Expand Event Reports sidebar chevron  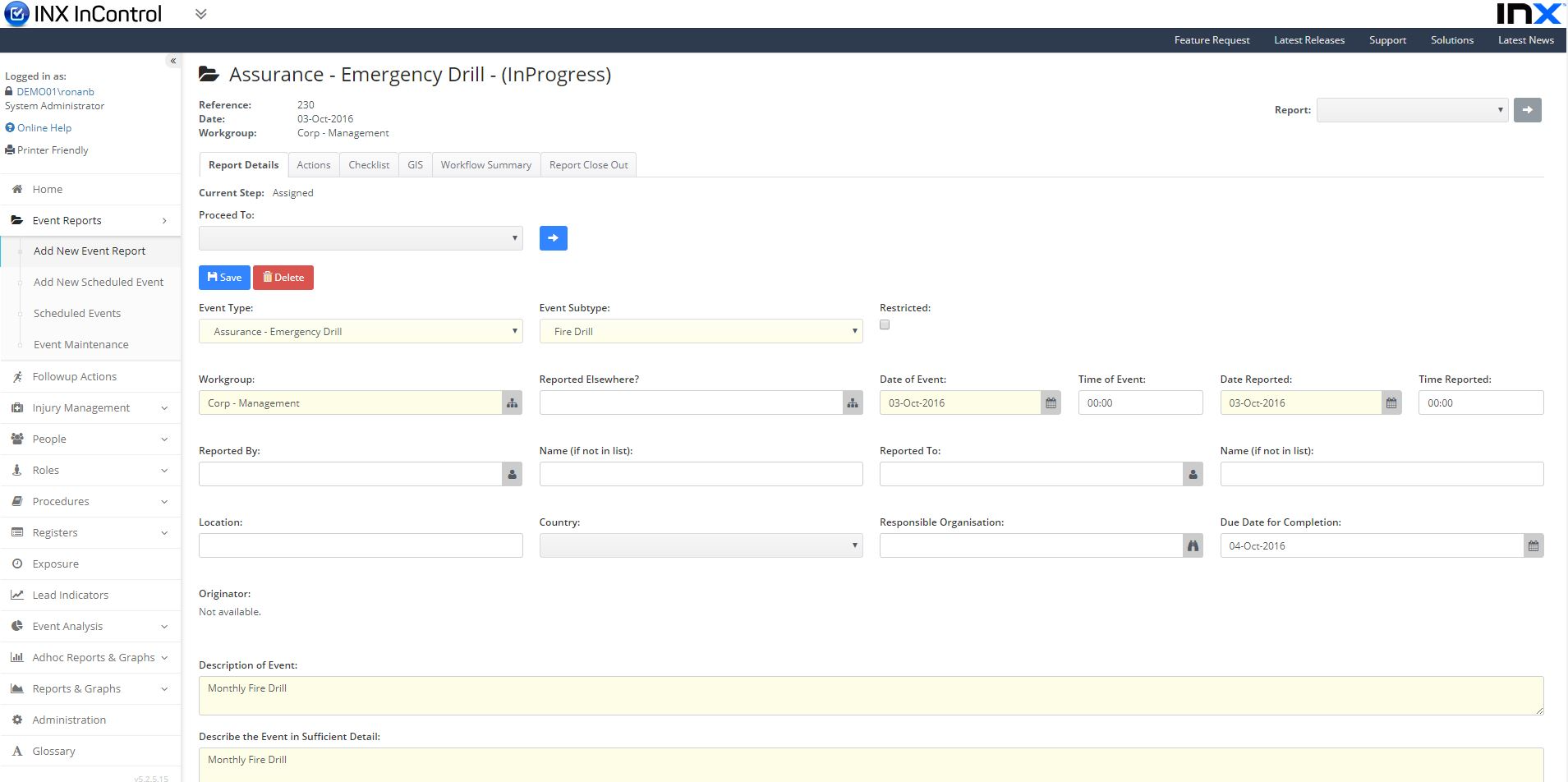[164, 221]
